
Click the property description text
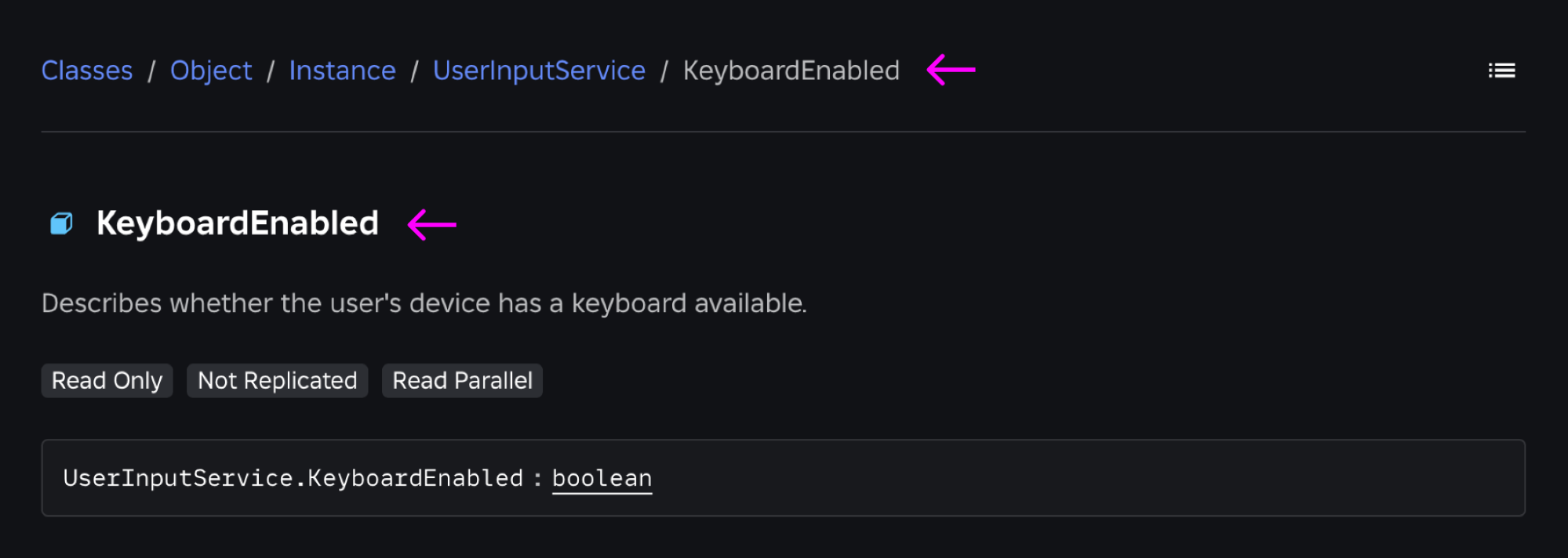424,303
